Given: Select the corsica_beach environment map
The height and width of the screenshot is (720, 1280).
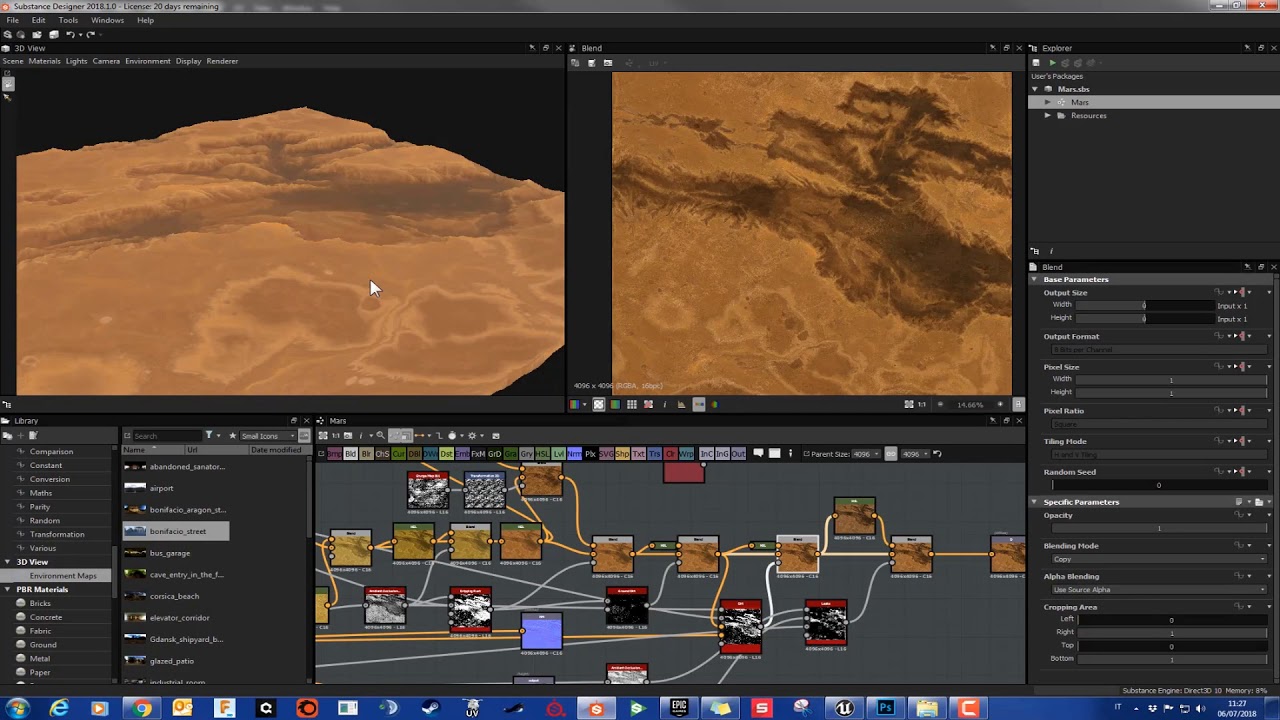Looking at the screenshot, I should (174, 596).
